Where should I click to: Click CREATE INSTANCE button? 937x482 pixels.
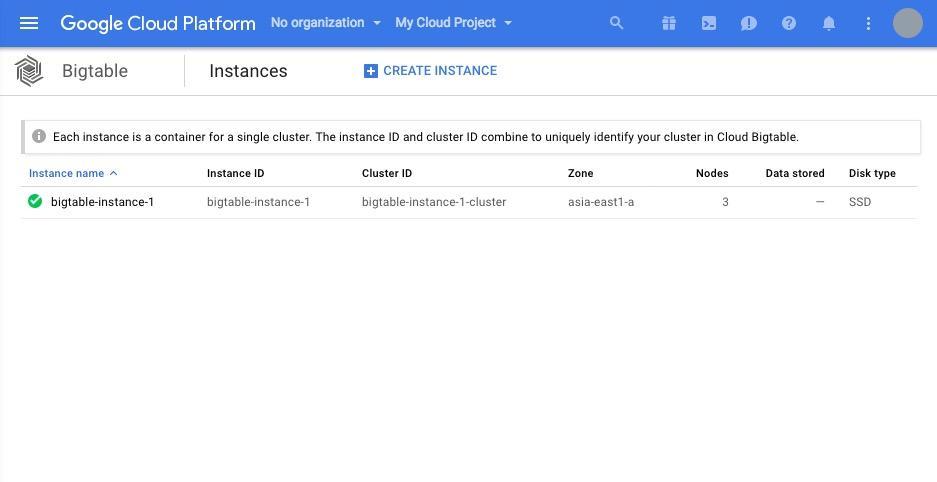click(430, 70)
